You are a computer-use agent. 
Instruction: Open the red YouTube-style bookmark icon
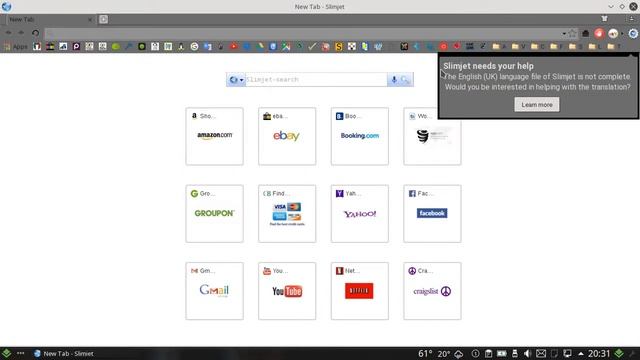coord(233,47)
